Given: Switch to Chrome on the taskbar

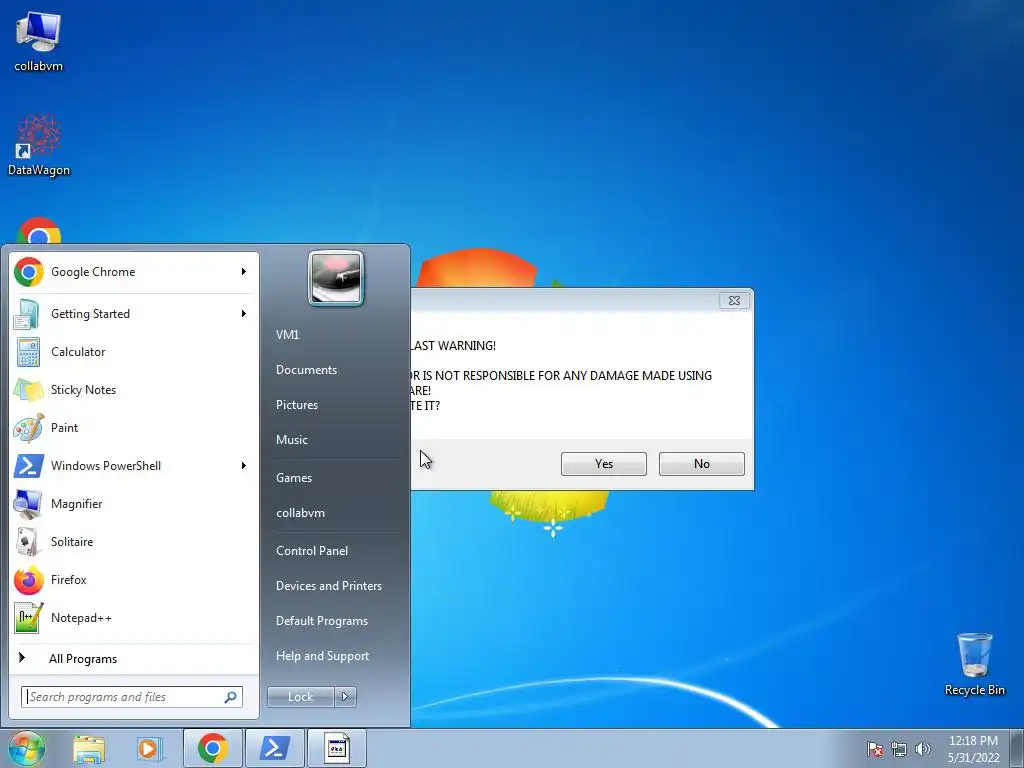Looking at the screenshot, I should [212, 748].
